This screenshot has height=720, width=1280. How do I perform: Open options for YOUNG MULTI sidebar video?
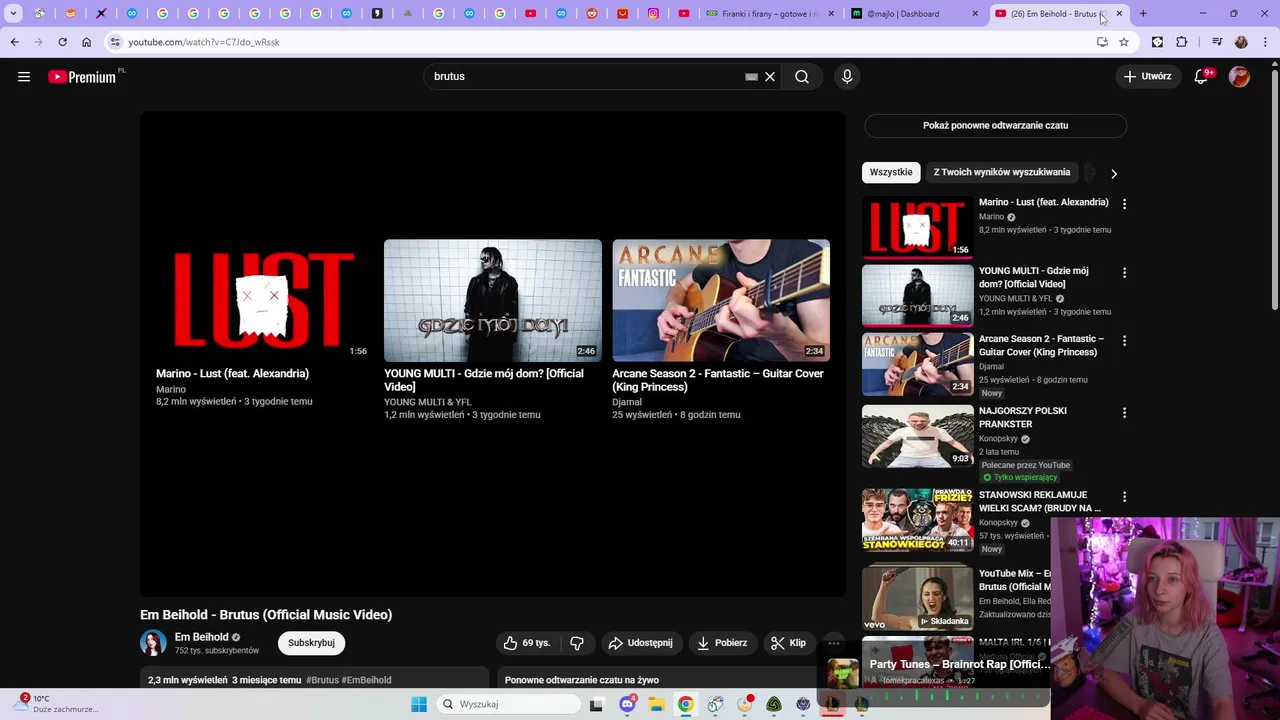coord(1124,273)
